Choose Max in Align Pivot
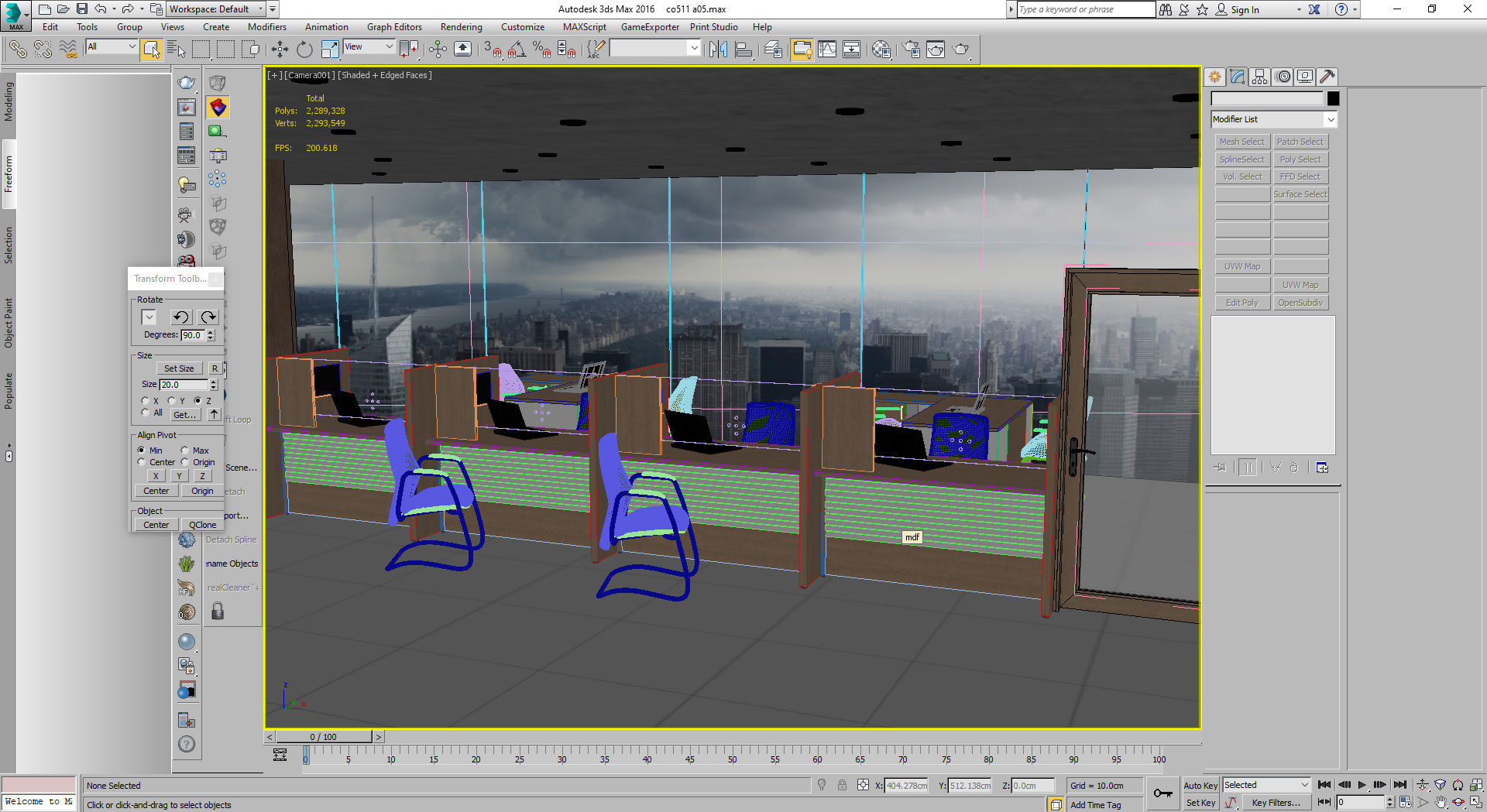Viewport: 1487px width, 812px height. [184, 450]
